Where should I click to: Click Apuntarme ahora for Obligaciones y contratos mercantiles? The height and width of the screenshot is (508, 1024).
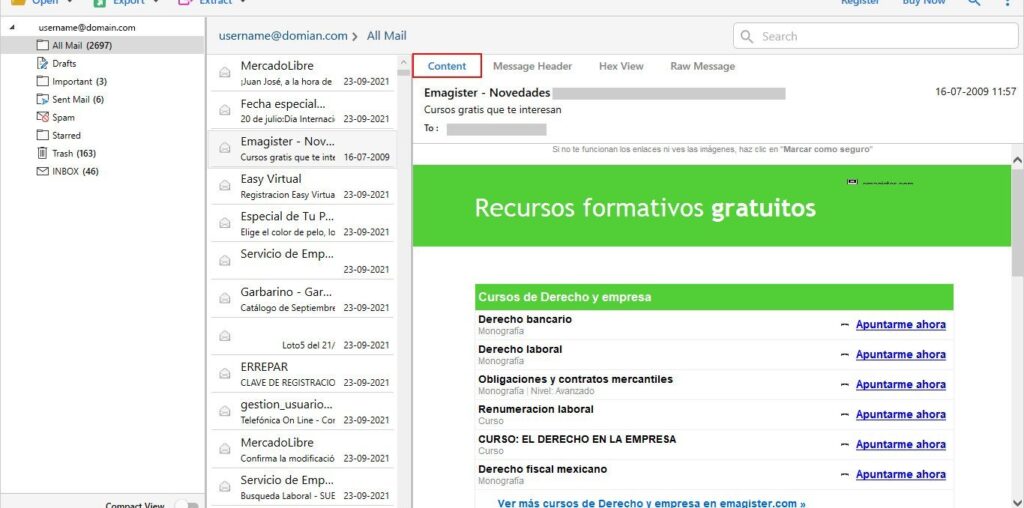[x=901, y=385]
